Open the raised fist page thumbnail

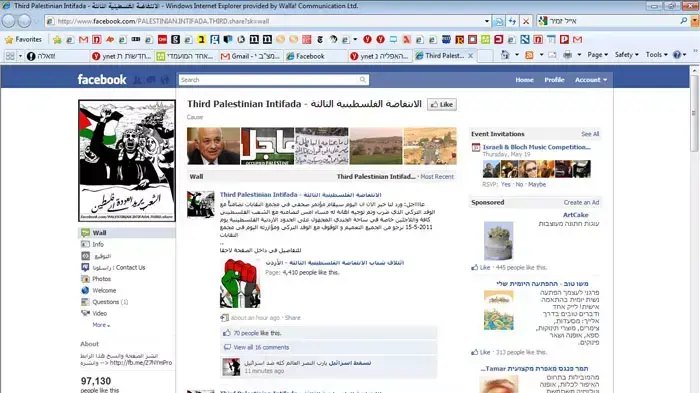tap(240, 283)
